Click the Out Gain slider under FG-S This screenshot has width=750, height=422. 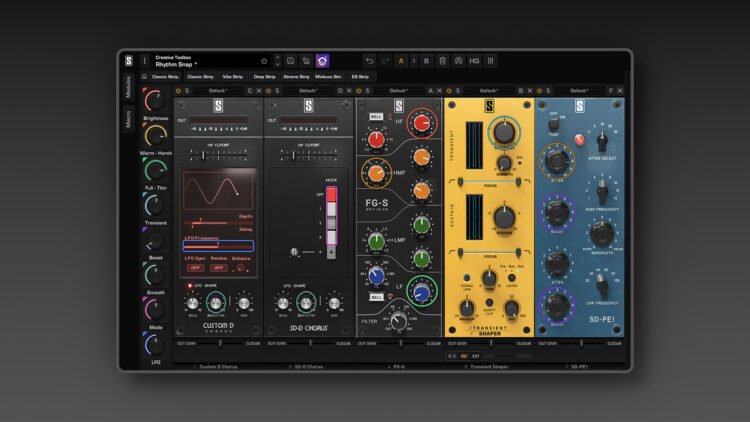pos(401,343)
